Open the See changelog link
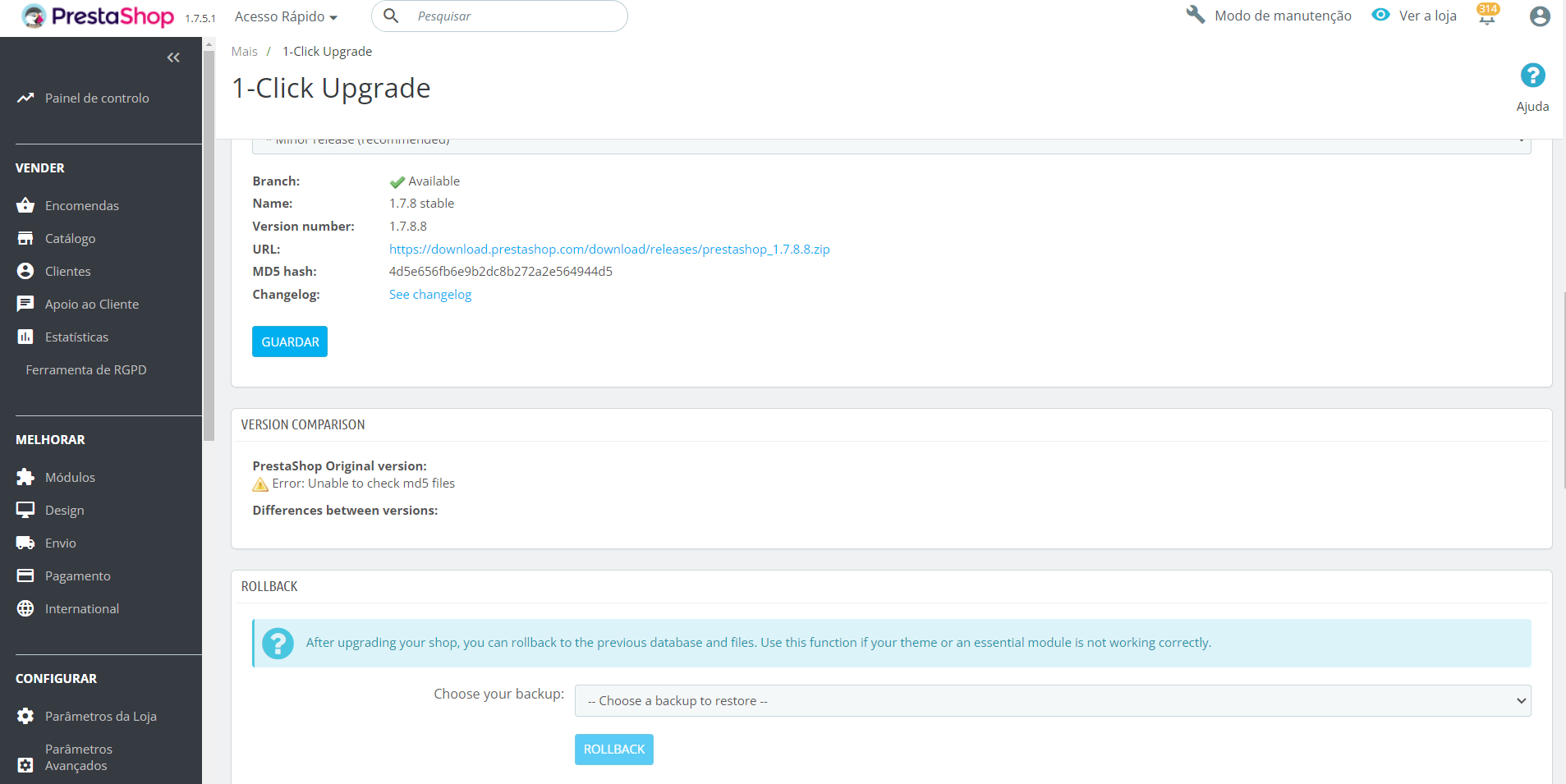The height and width of the screenshot is (784, 1566). 429,294
